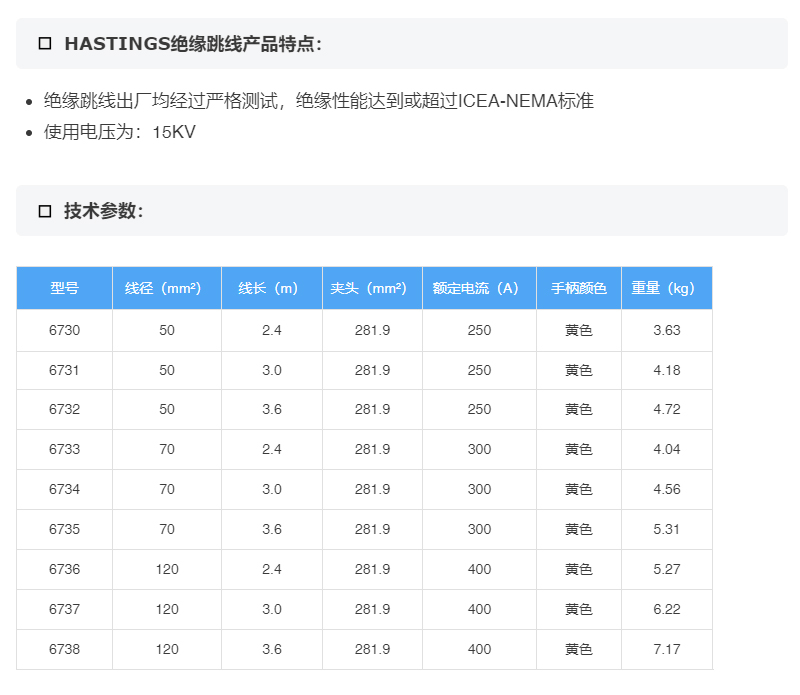Click weight value 6.22
800x695 pixels.
667,609
